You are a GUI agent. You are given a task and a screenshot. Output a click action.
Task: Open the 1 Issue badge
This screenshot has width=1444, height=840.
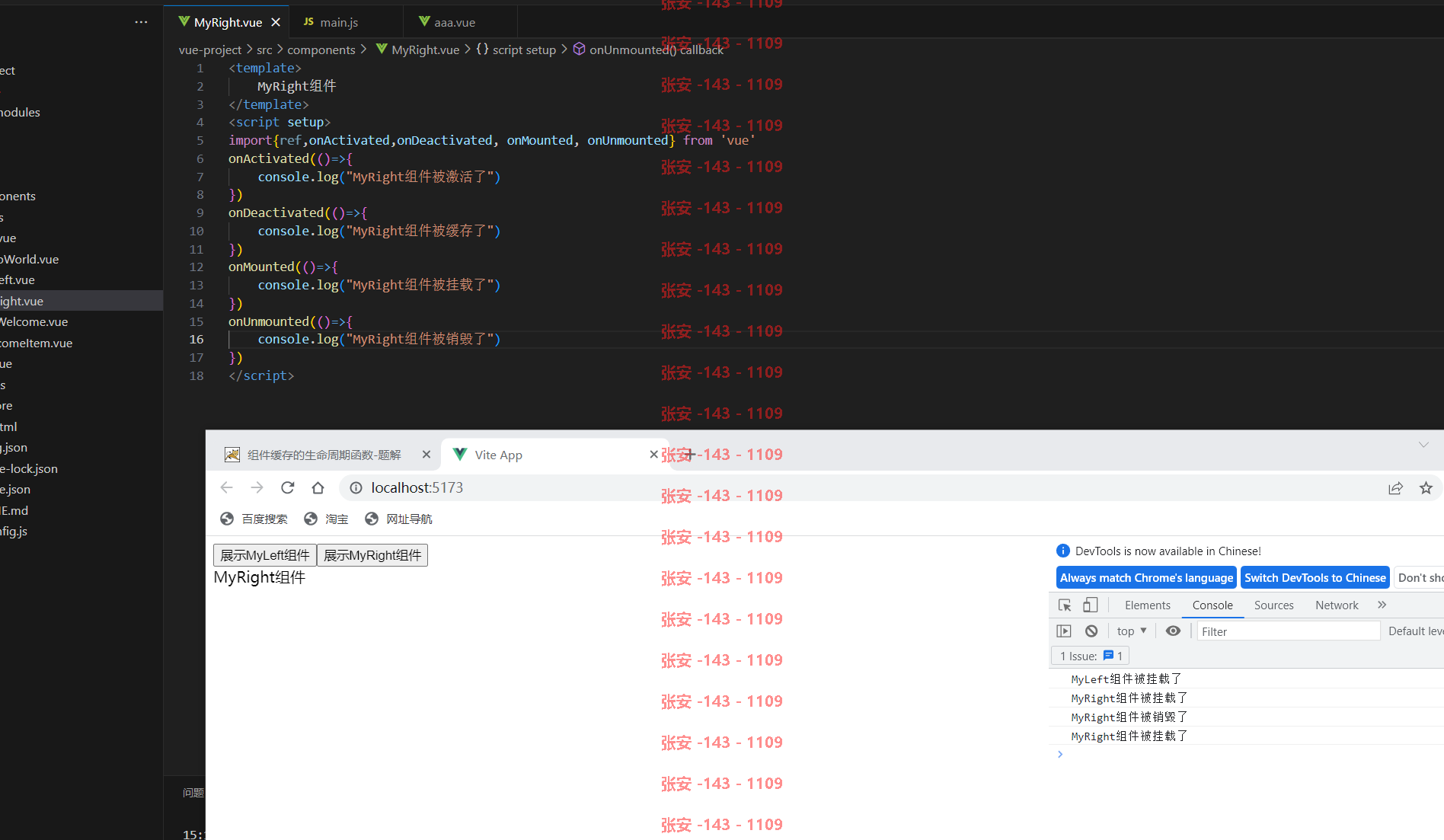tap(1090, 656)
